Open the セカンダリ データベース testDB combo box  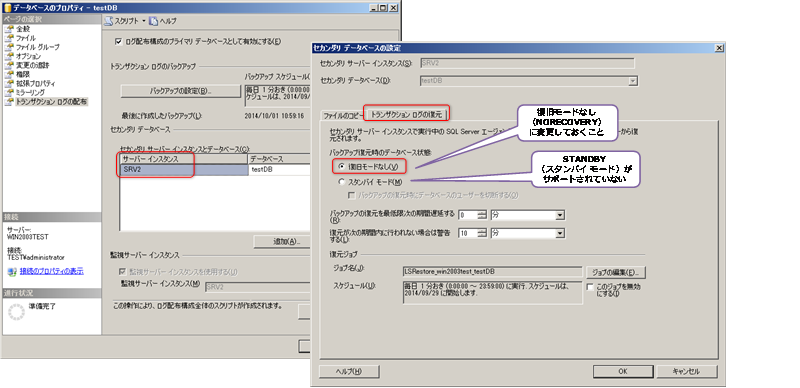click(529, 81)
